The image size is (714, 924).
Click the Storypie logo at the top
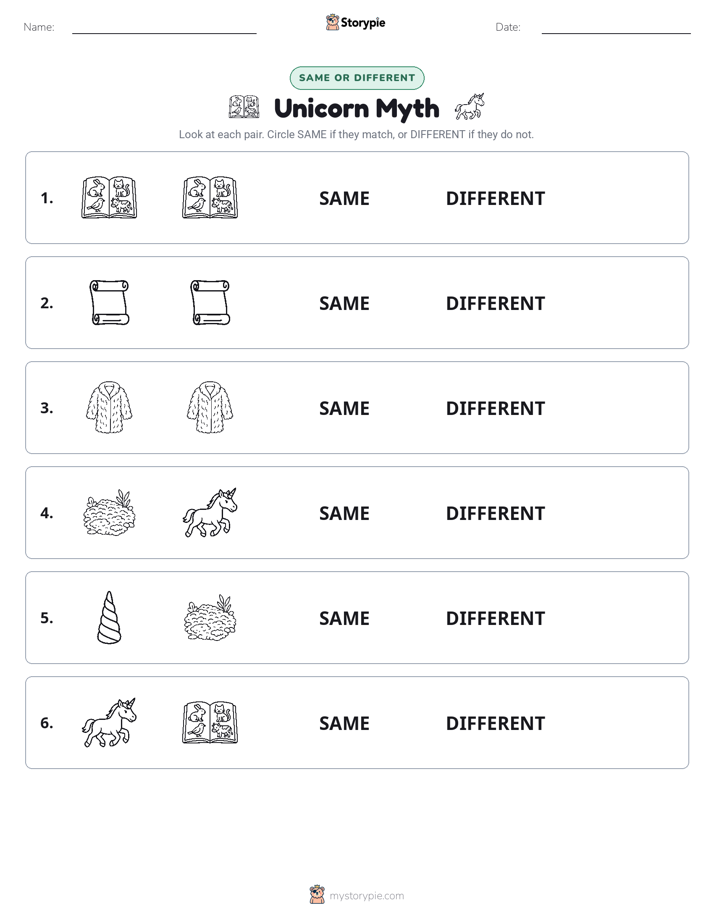(355, 22)
